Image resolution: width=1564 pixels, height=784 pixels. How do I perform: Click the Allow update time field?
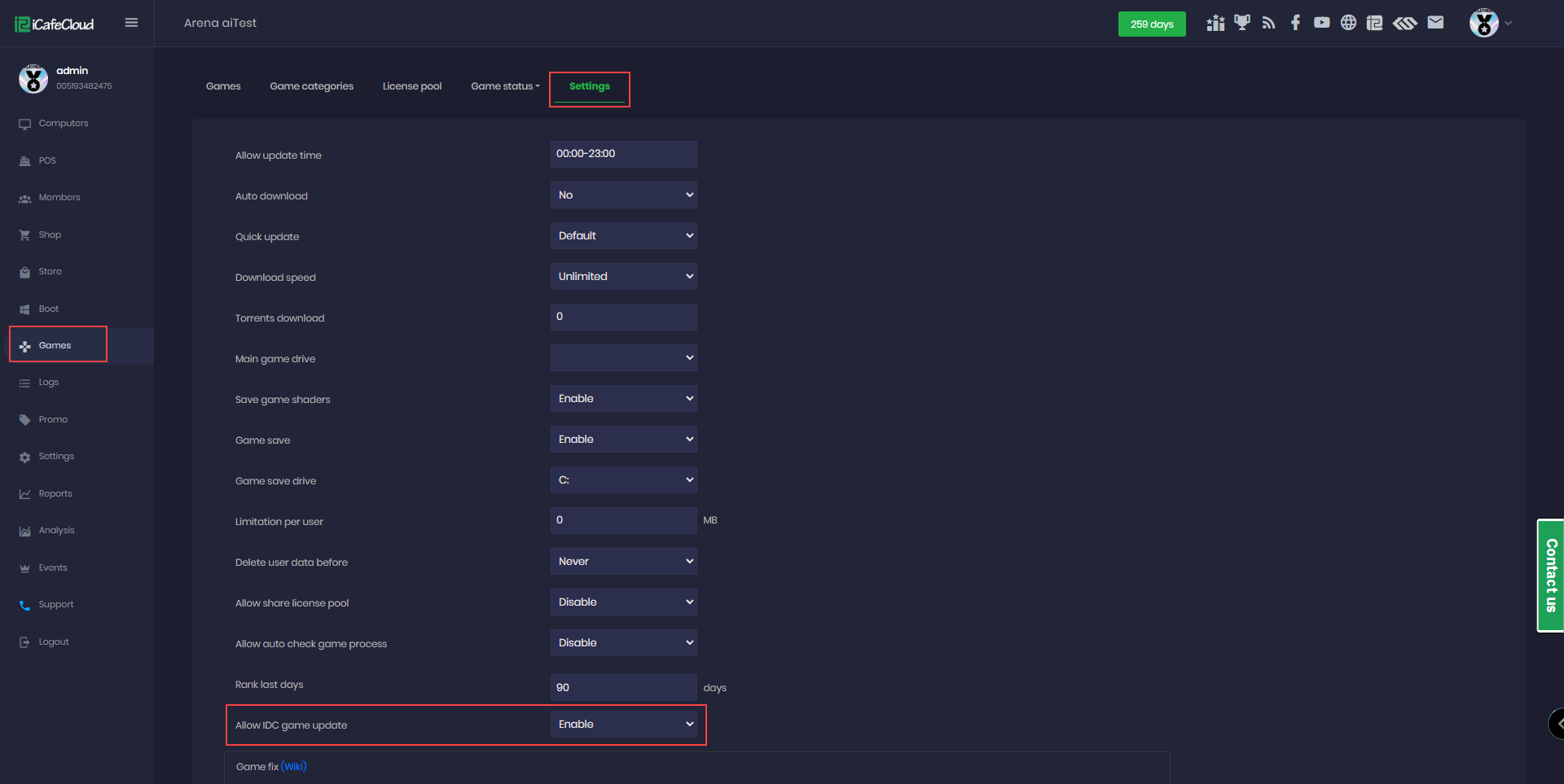[623, 154]
